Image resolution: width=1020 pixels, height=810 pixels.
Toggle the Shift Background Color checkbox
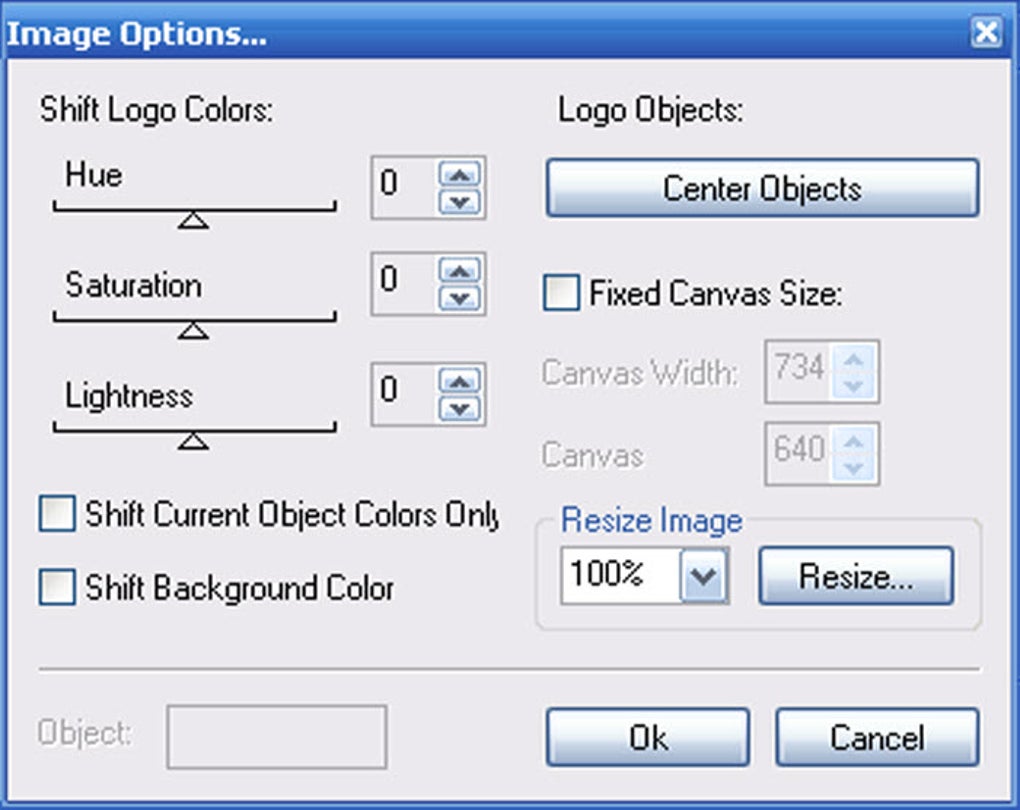[x=57, y=587]
